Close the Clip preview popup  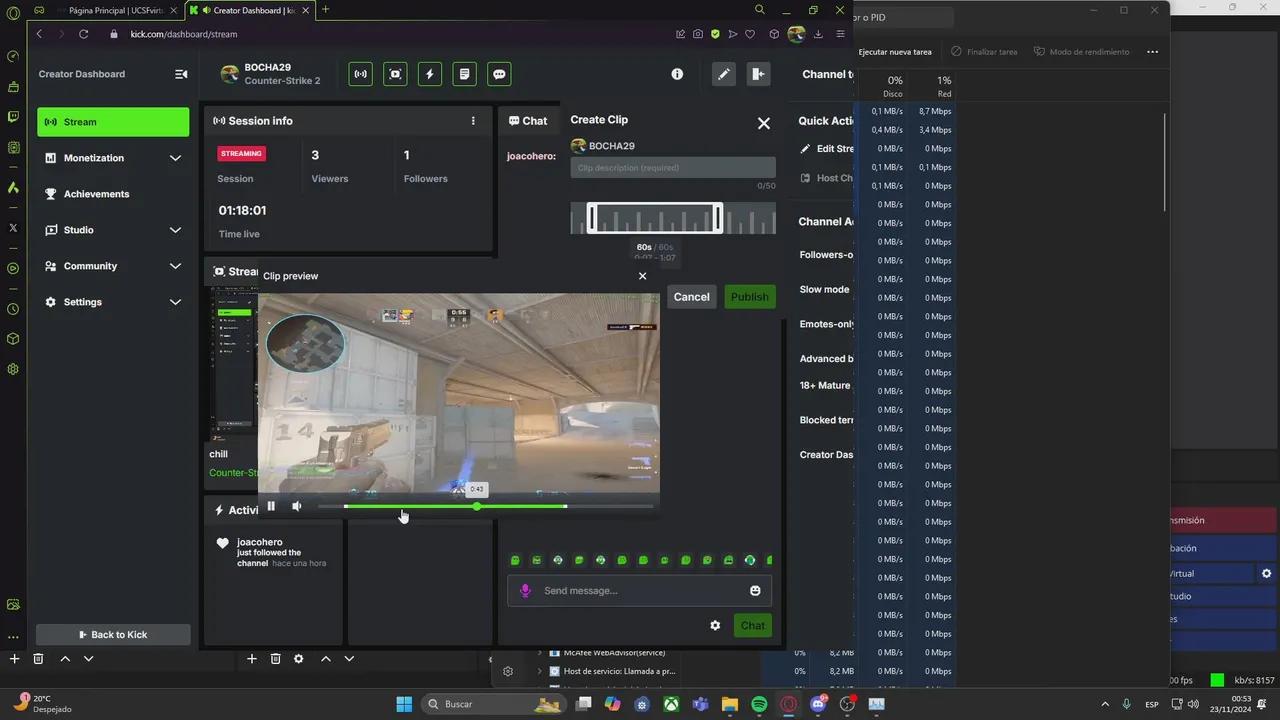click(642, 276)
